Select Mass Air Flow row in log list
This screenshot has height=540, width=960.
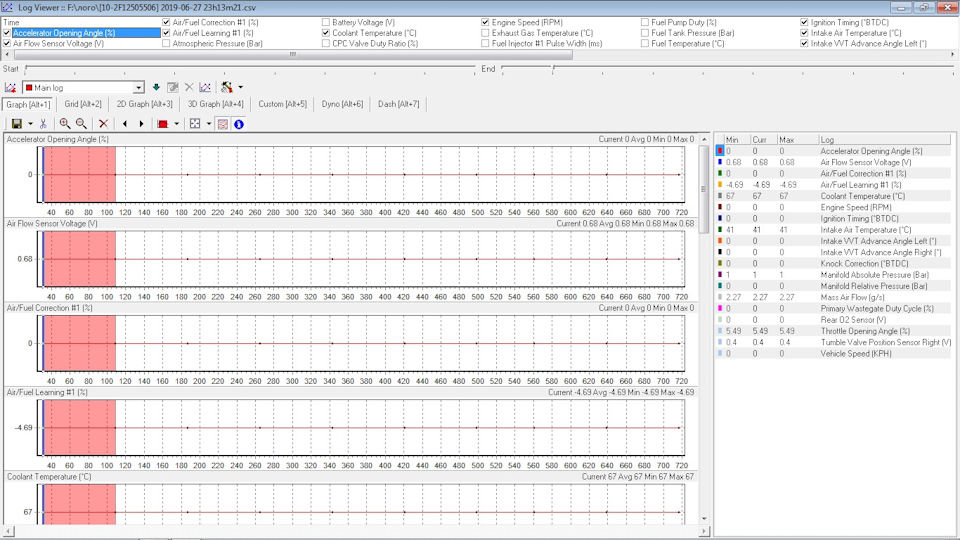833,298
